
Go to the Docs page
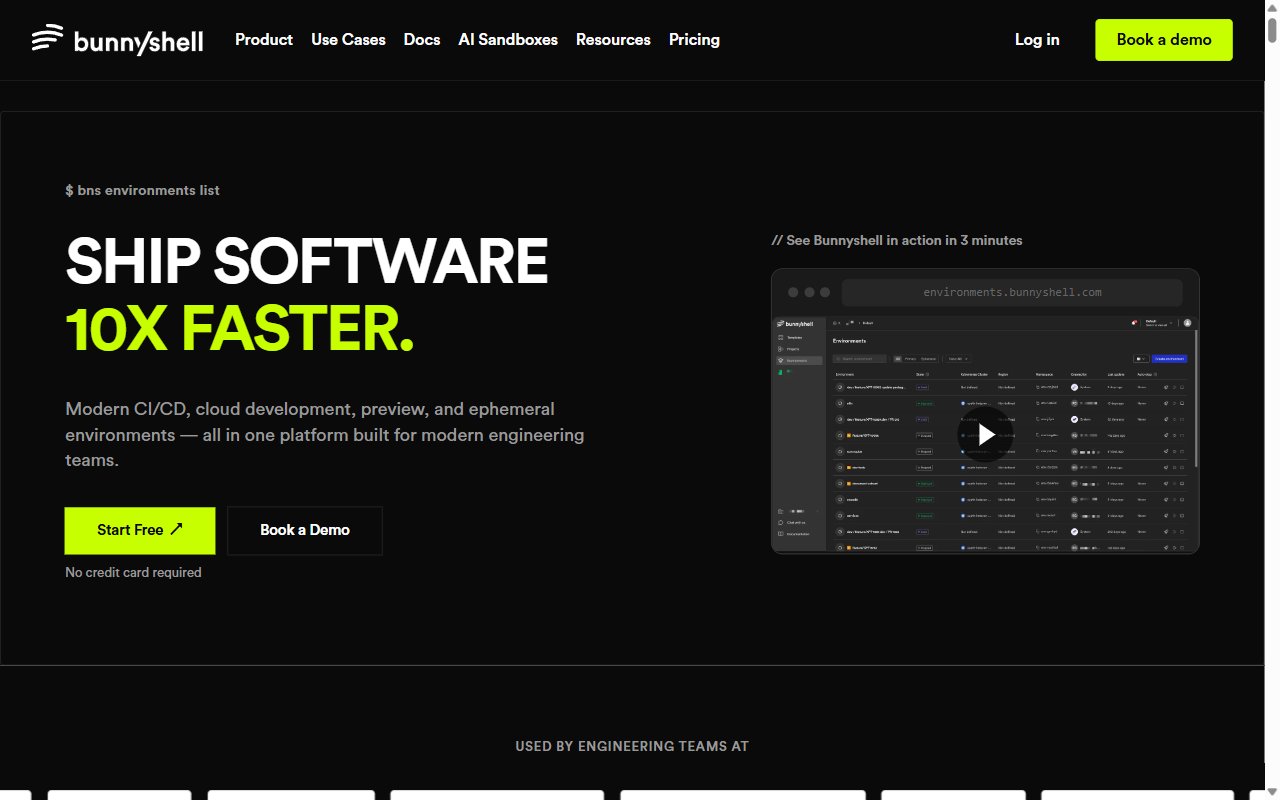[422, 40]
